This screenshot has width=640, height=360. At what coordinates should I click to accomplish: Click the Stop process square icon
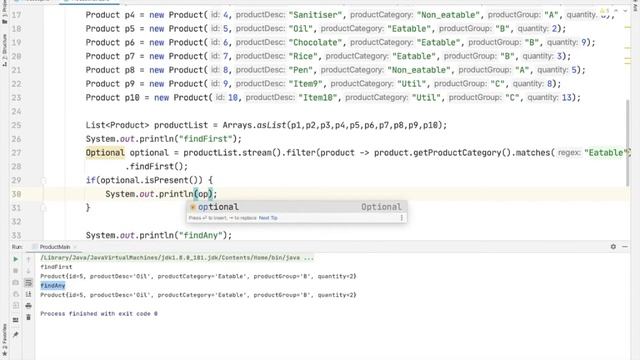click(x=16, y=271)
